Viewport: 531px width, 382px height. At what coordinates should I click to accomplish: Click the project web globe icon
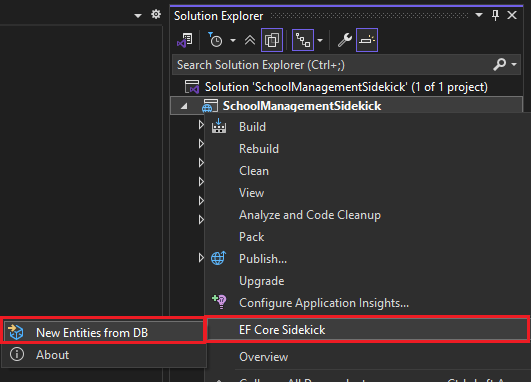tap(209, 106)
